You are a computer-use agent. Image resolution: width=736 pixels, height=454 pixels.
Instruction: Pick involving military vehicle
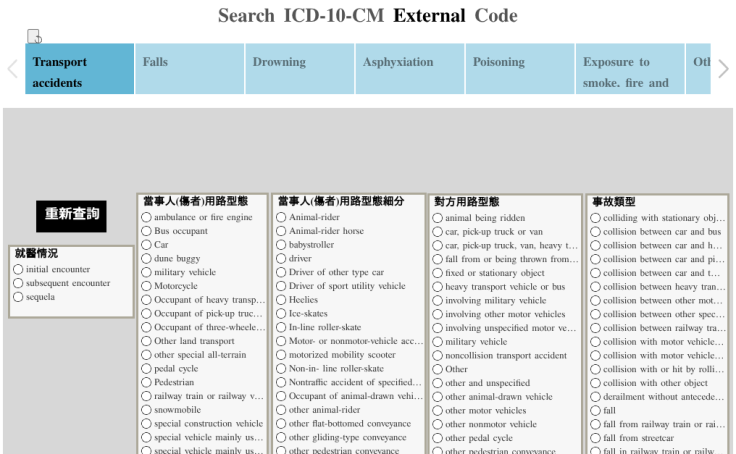click(437, 300)
